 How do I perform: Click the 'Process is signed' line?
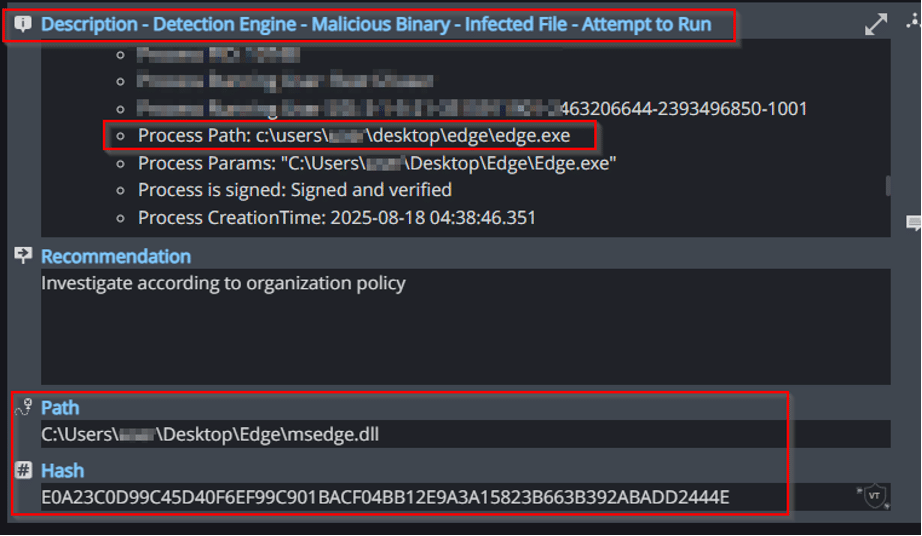tap(295, 190)
